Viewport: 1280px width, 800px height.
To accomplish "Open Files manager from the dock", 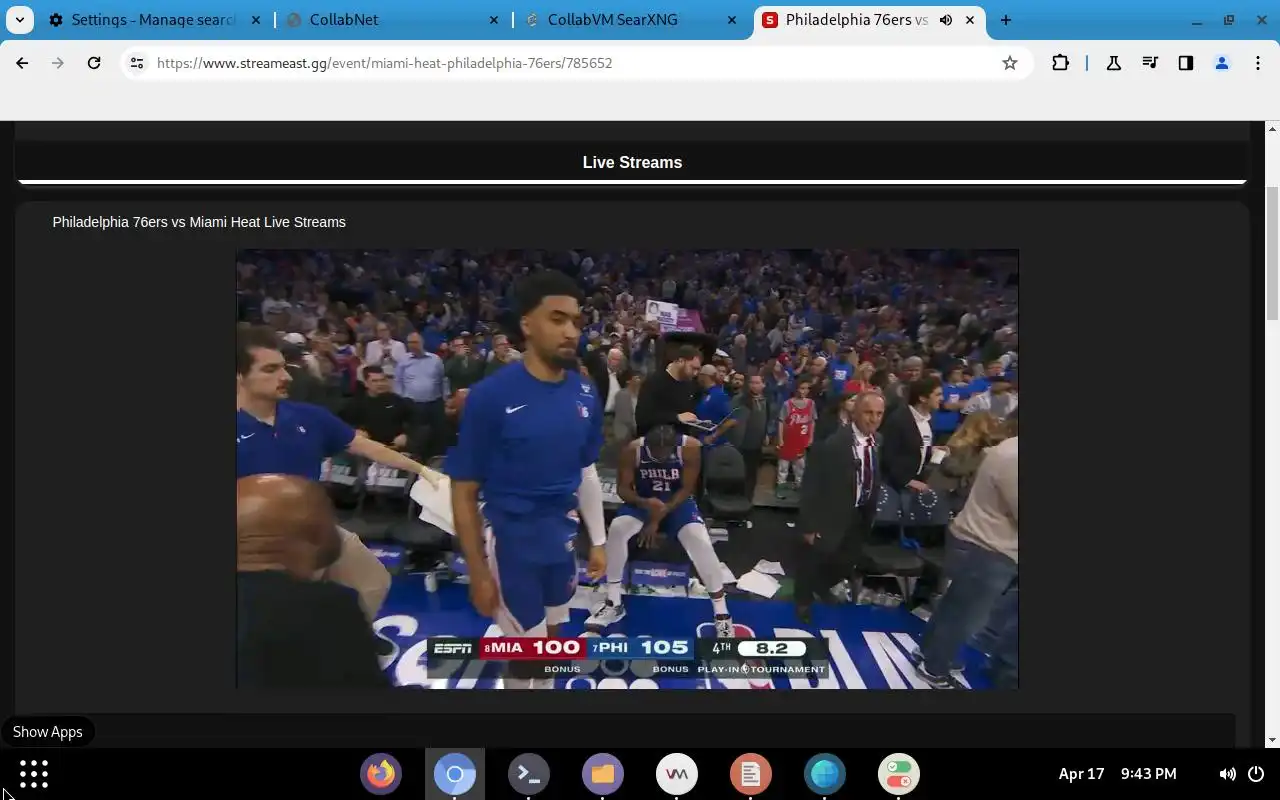I will pos(603,774).
